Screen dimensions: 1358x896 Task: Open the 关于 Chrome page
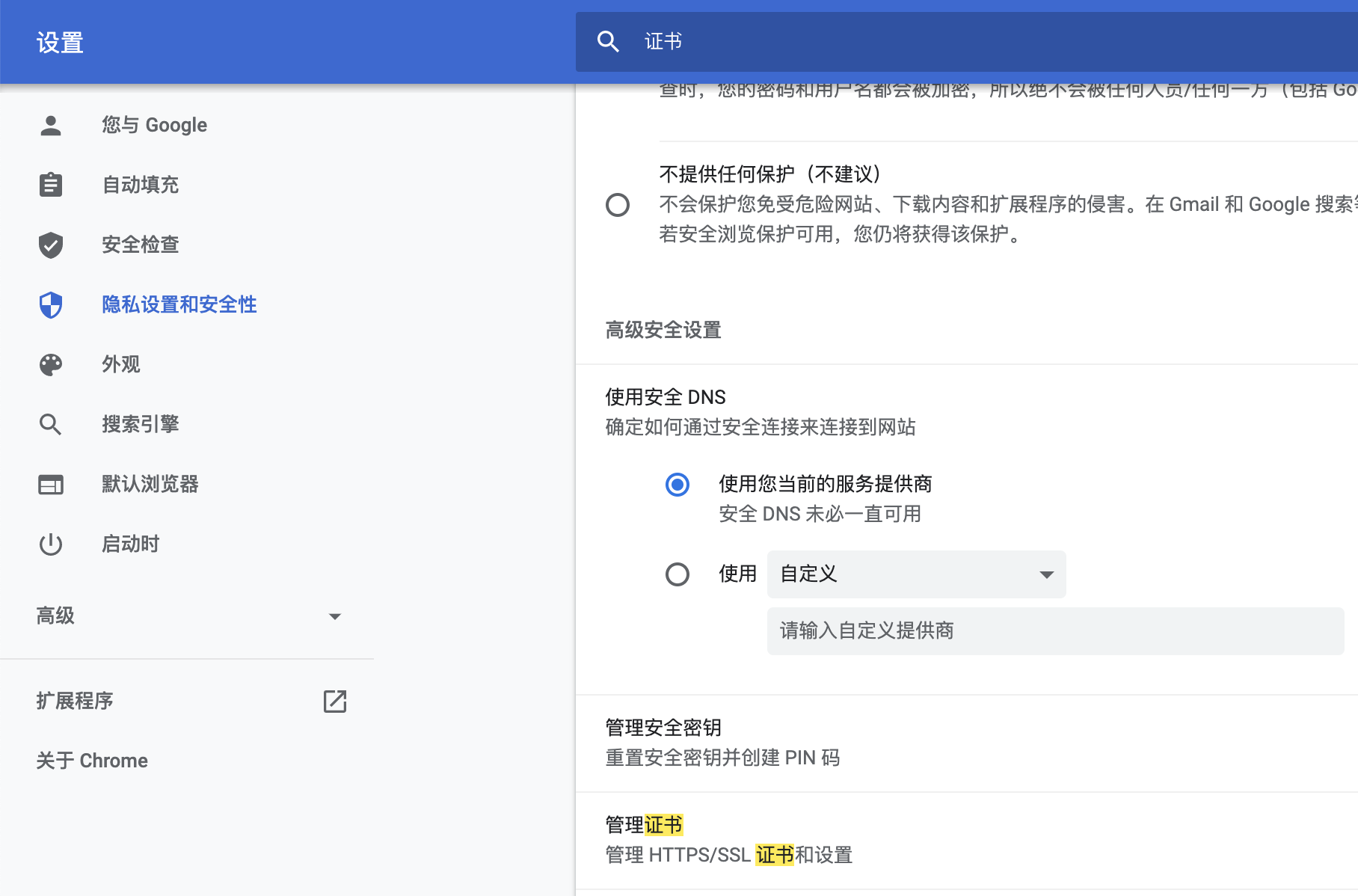(x=92, y=761)
